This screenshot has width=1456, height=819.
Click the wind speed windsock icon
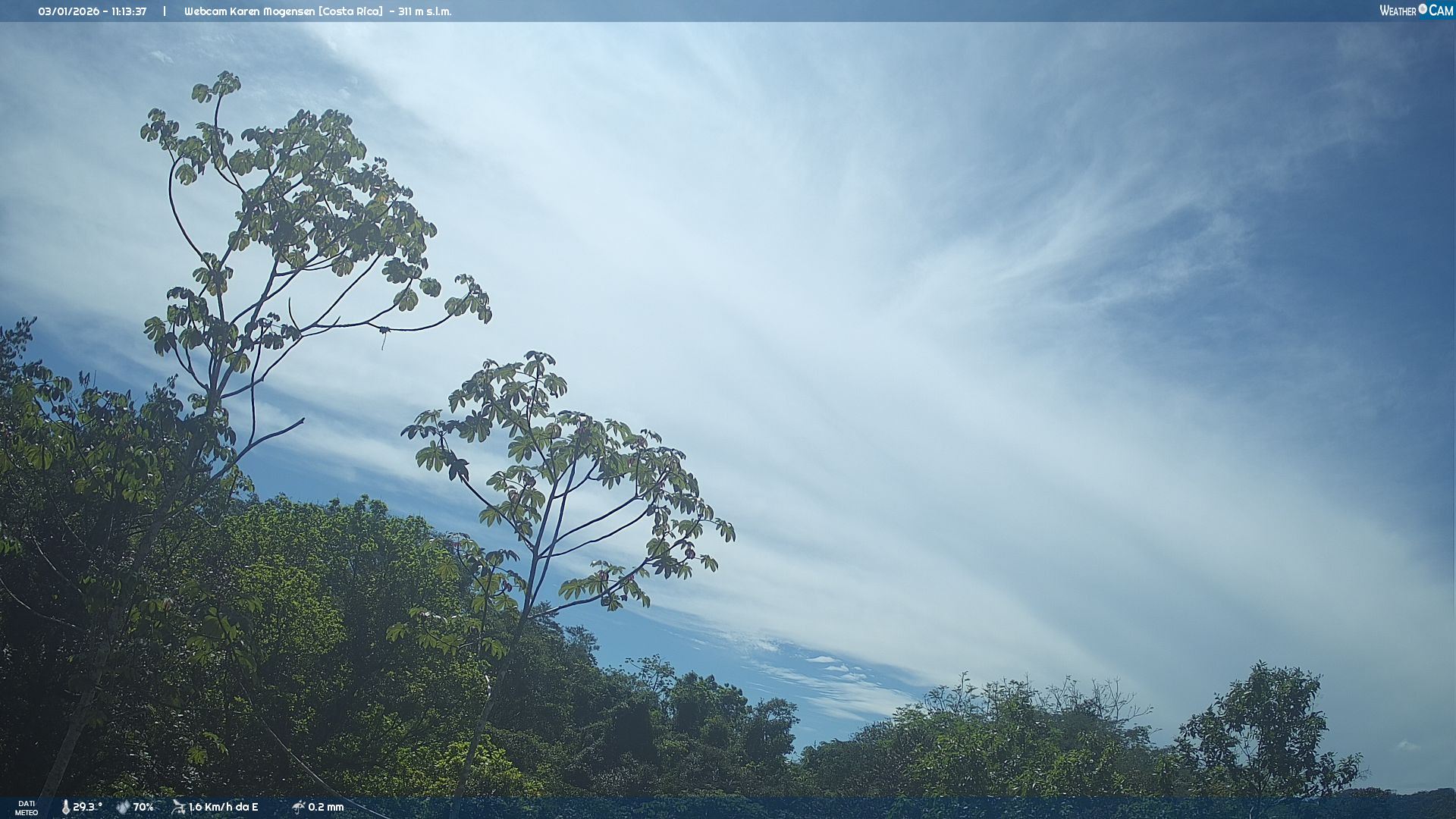tap(179, 807)
